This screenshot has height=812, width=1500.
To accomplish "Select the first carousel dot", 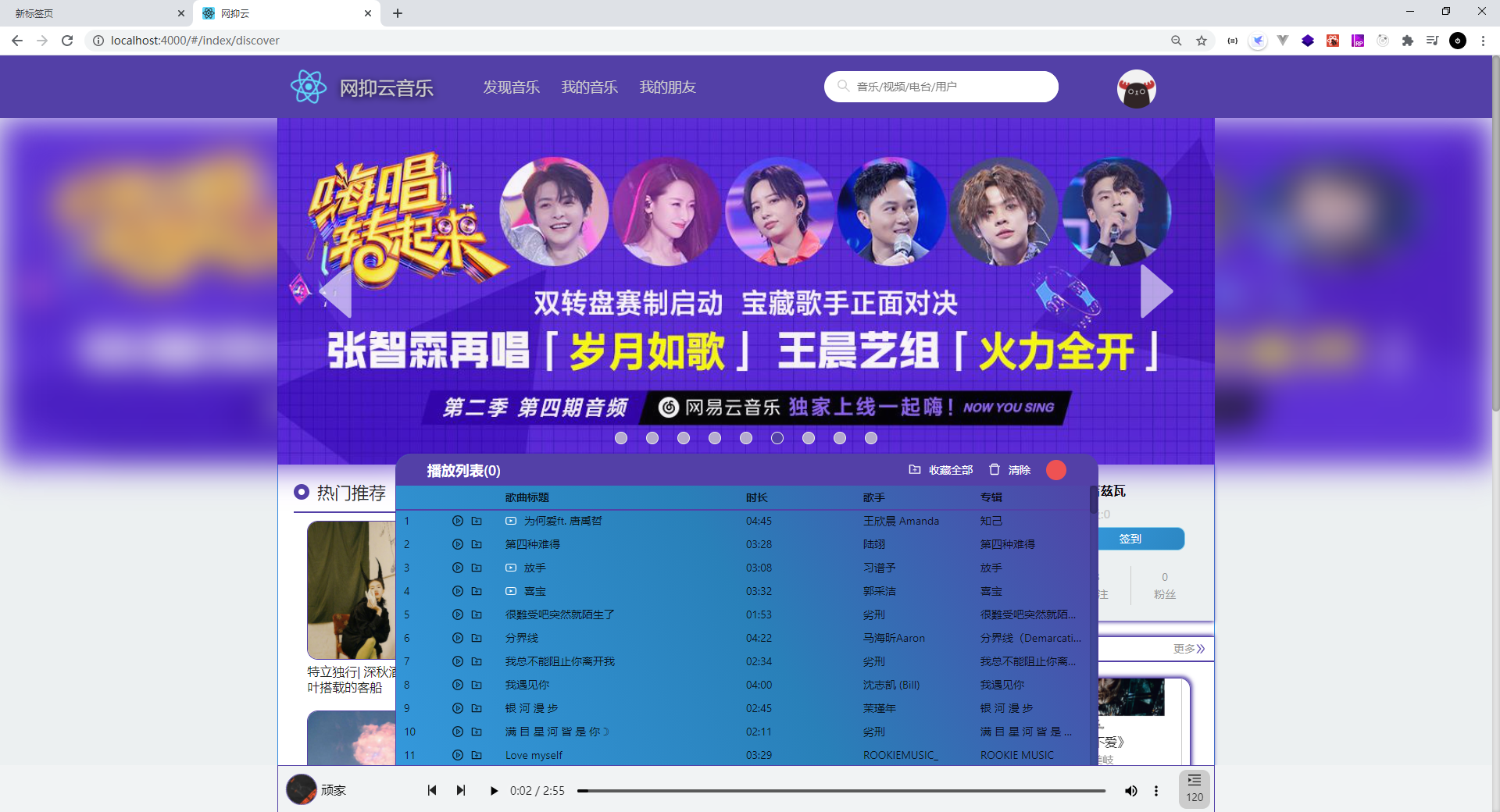I will click(x=621, y=438).
